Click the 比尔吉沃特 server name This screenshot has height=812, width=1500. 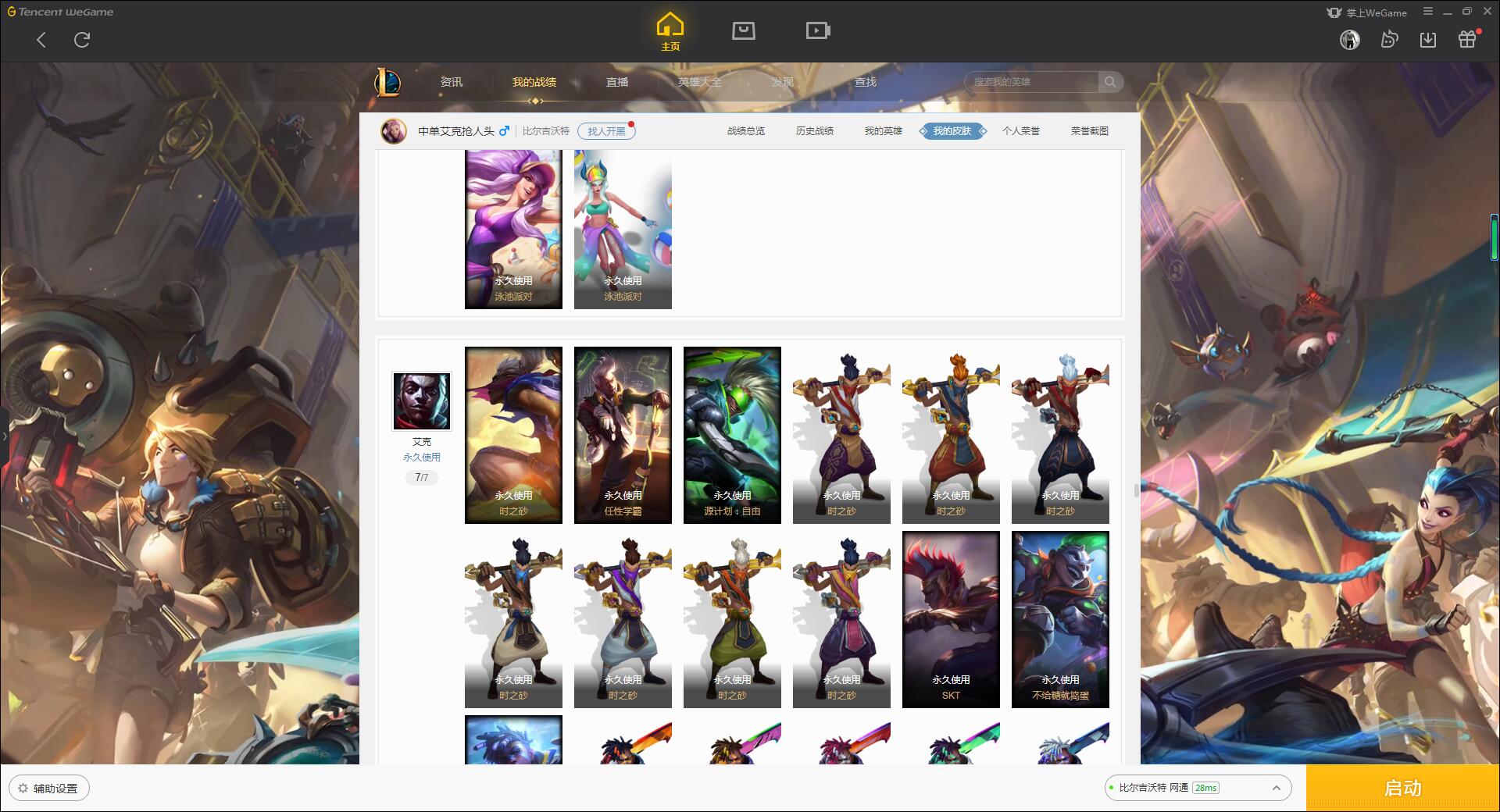[x=546, y=131]
